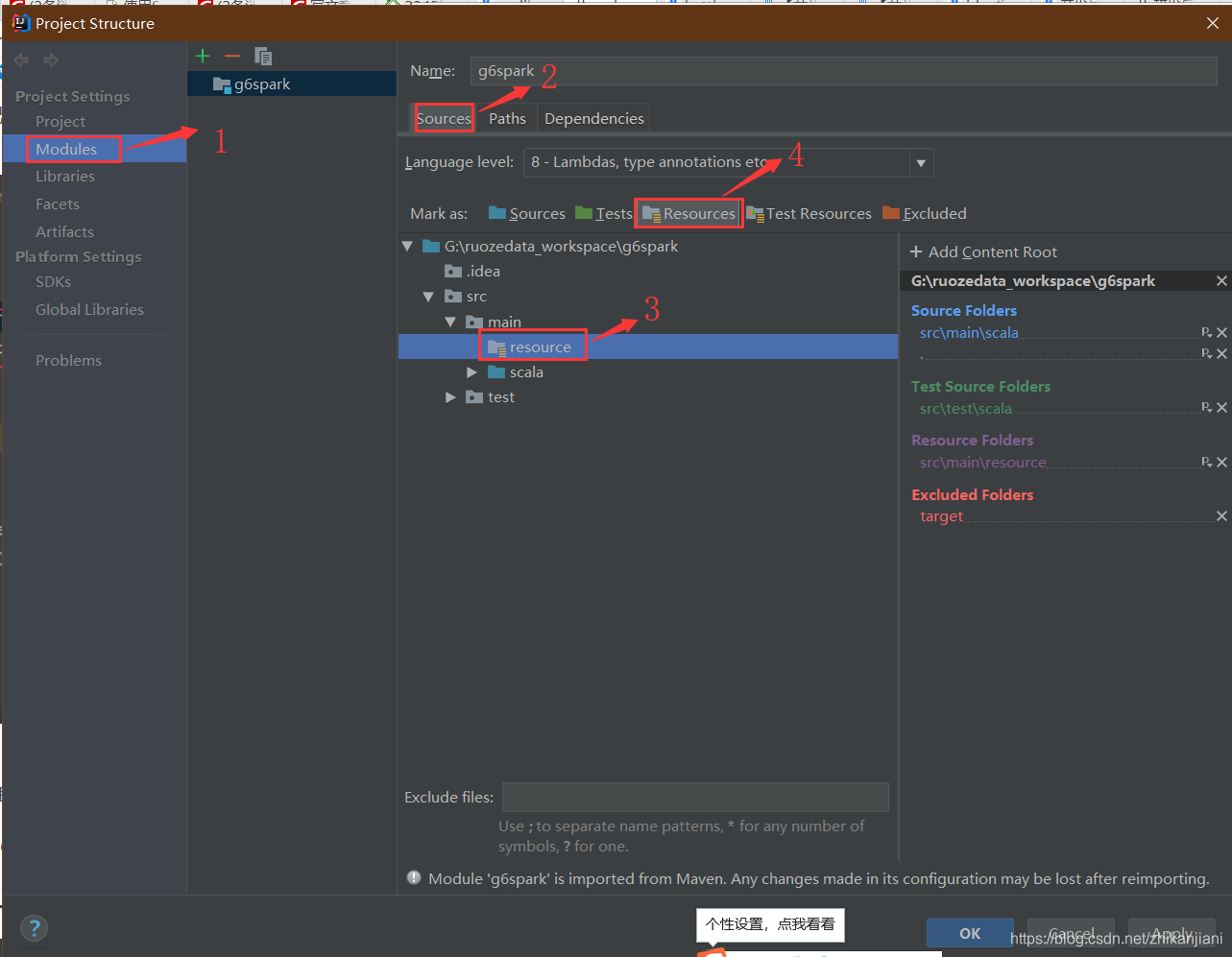
Task: Mark folder as Sources
Action: pos(527,213)
